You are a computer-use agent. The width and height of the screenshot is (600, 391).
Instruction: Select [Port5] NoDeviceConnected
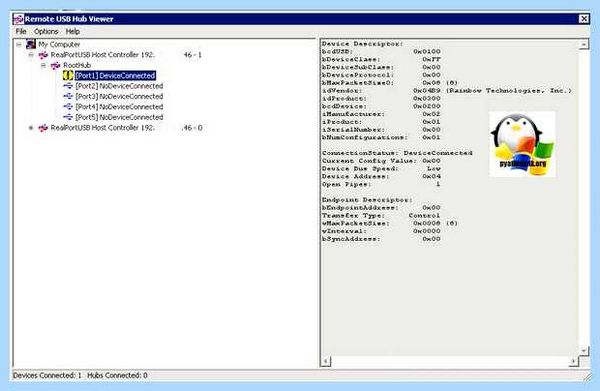[x=119, y=117]
